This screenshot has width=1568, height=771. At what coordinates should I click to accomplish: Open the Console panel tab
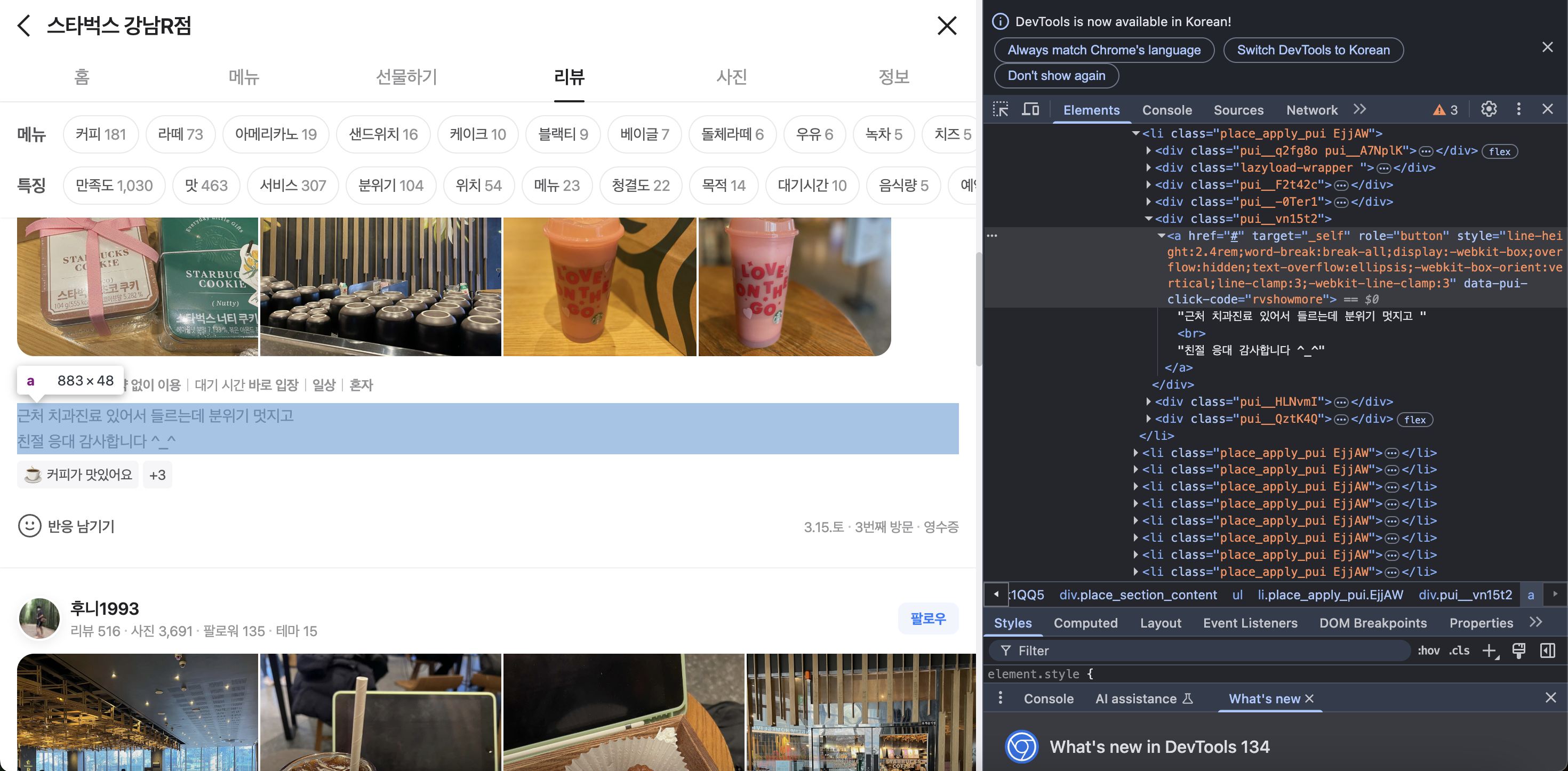click(1166, 110)
